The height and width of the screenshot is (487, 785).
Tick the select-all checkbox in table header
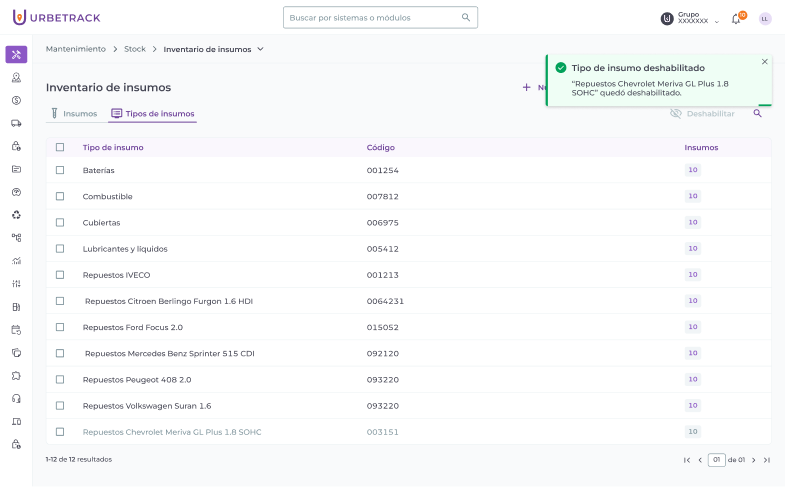click(x=60, y=147)
